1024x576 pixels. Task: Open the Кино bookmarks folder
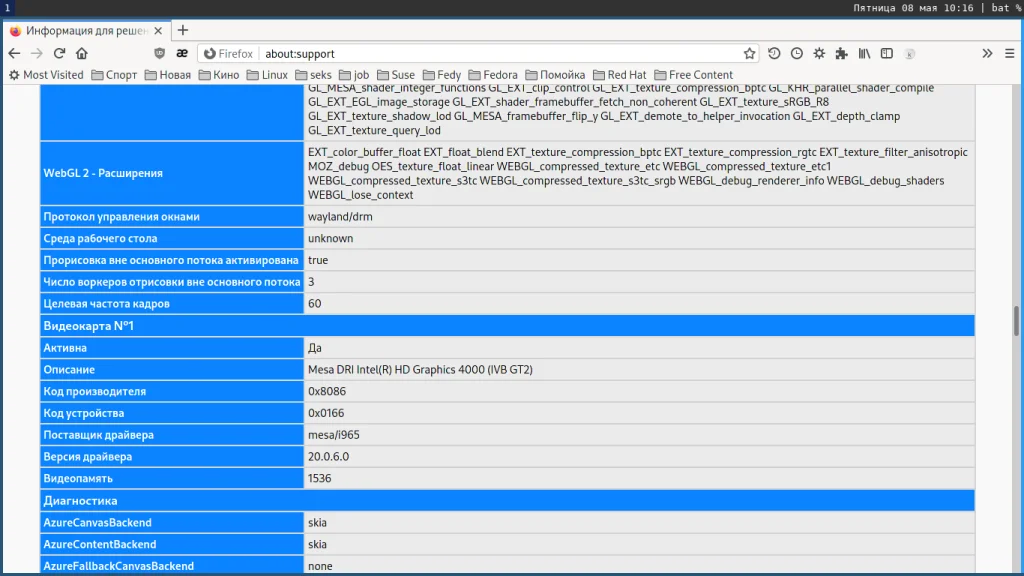[219, 75]
